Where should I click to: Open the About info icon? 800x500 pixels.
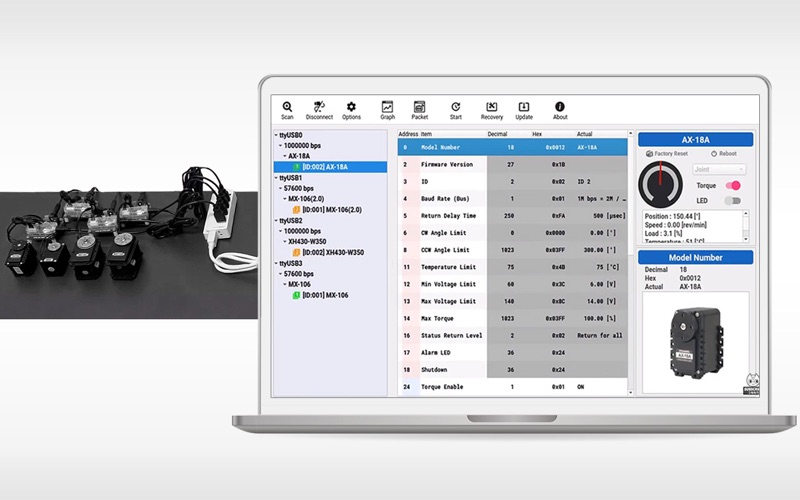pos(560,106)
